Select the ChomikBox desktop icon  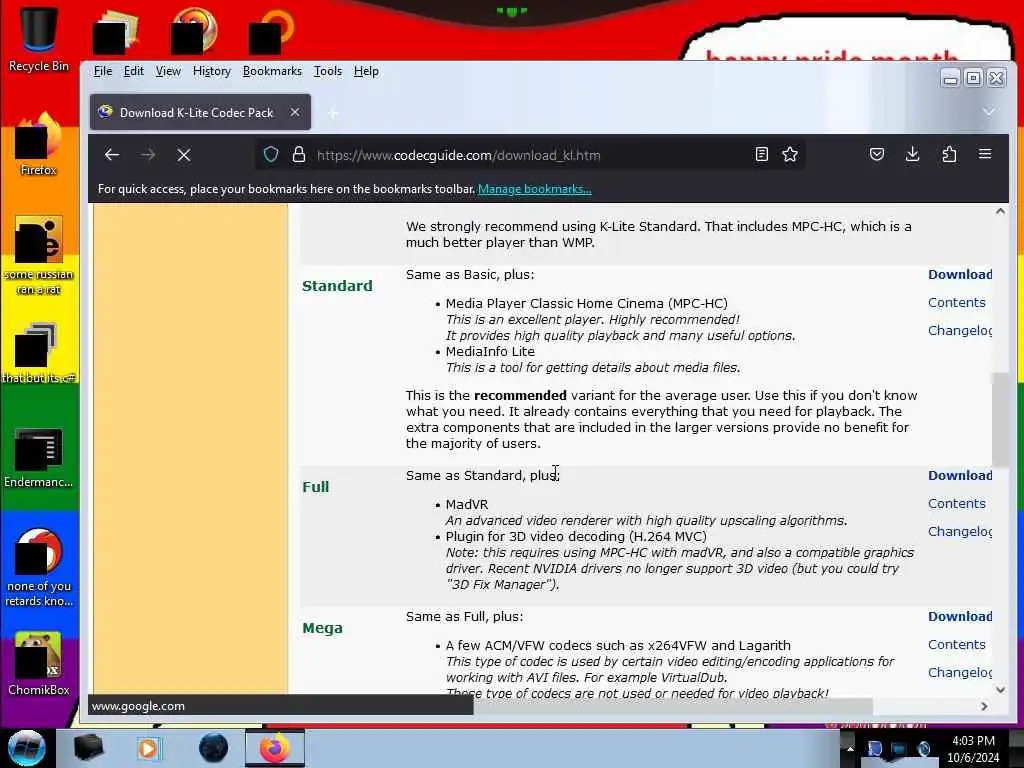39,664
